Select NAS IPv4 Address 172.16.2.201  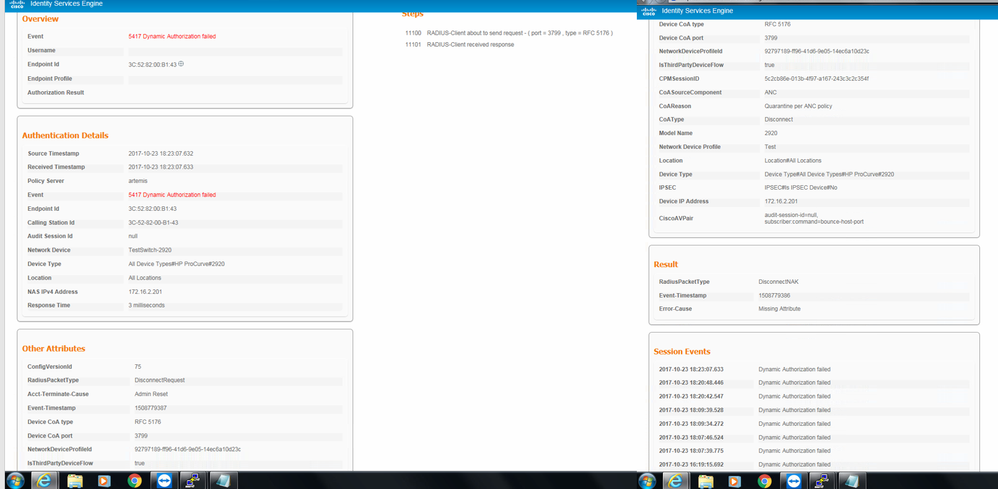tap(145, 292)
